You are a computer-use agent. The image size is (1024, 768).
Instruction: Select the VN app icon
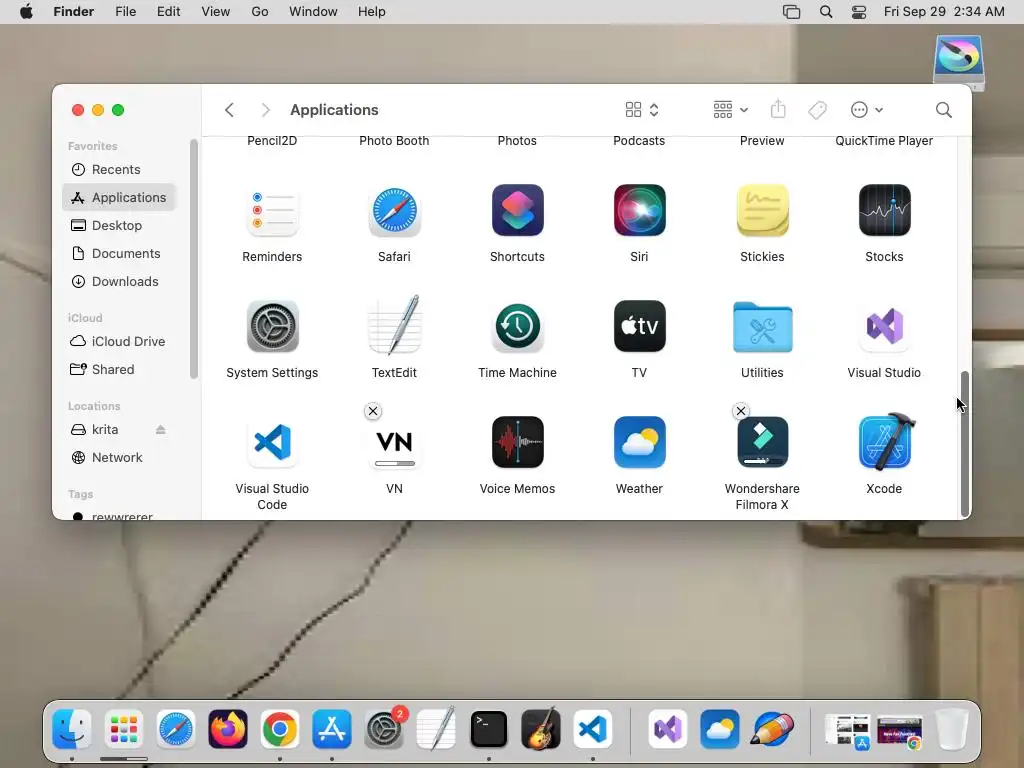click(x=394, y=442)
